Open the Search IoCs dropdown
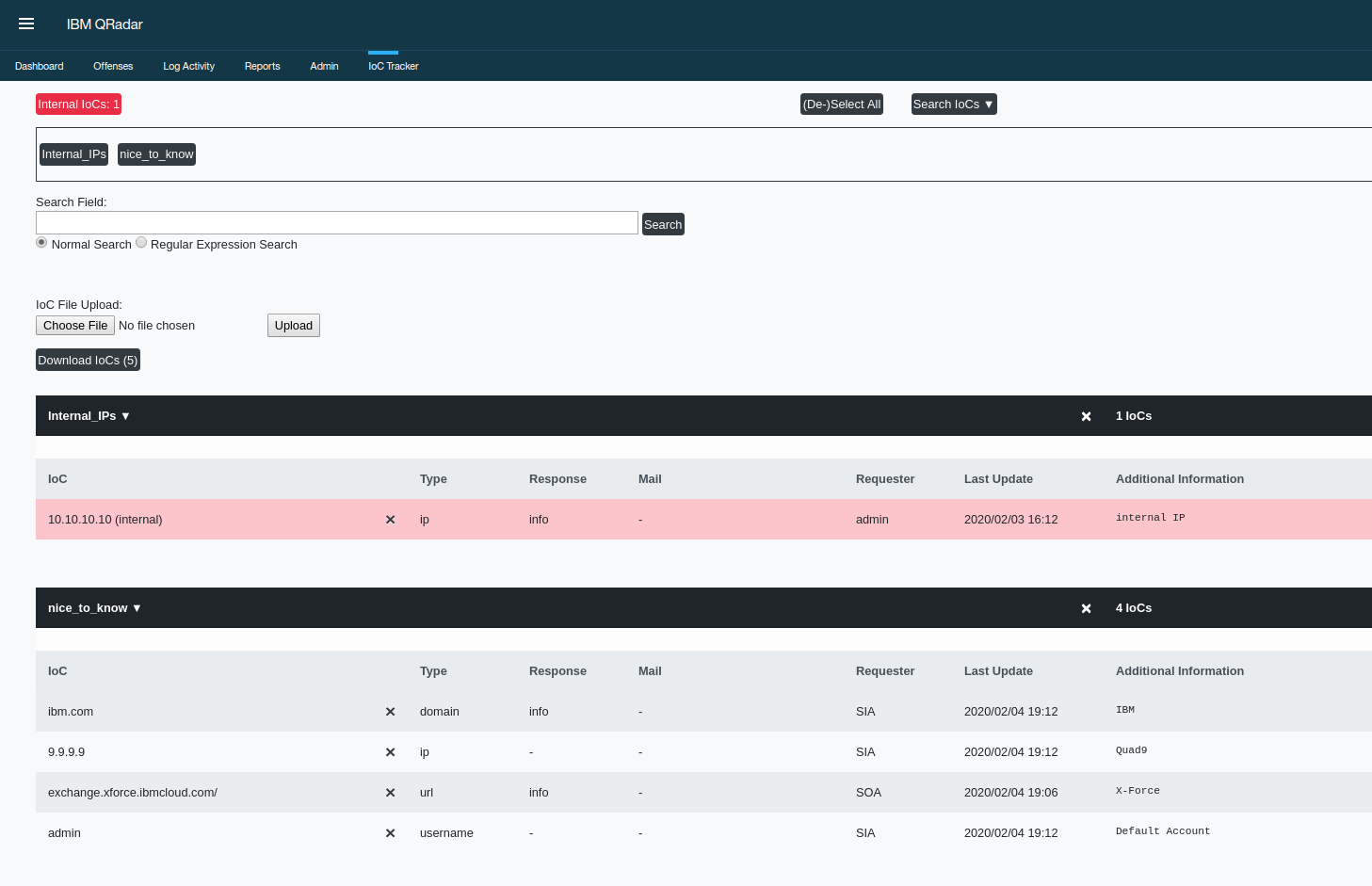 pos(953,104)
